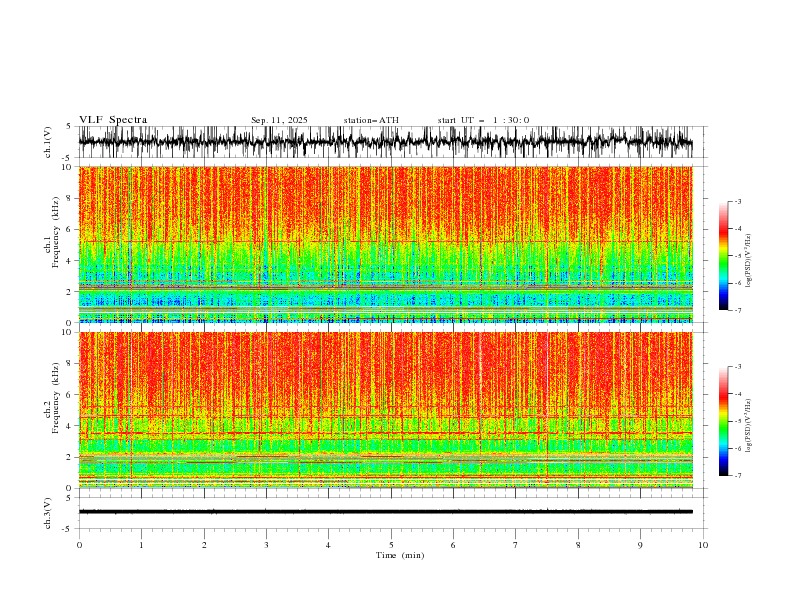Click the ch.2 color bar's "log(PSD)(V²/Hz)" label
This screenshot has width=792, height=612.
[749, 426]
